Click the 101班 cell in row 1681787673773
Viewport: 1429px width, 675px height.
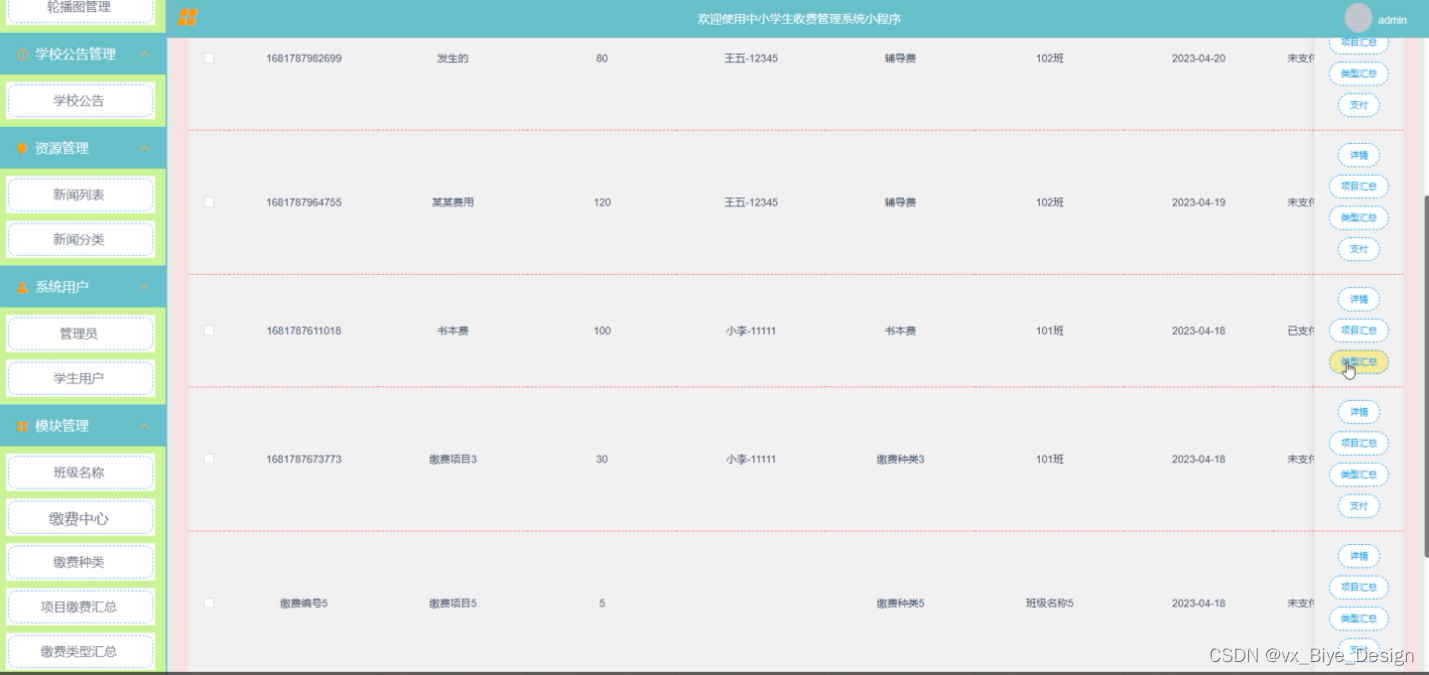1050,459
